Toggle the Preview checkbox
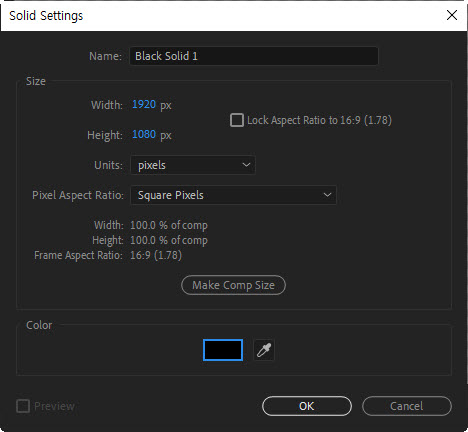Screen dimensions: 468x432 click(23, 406)
